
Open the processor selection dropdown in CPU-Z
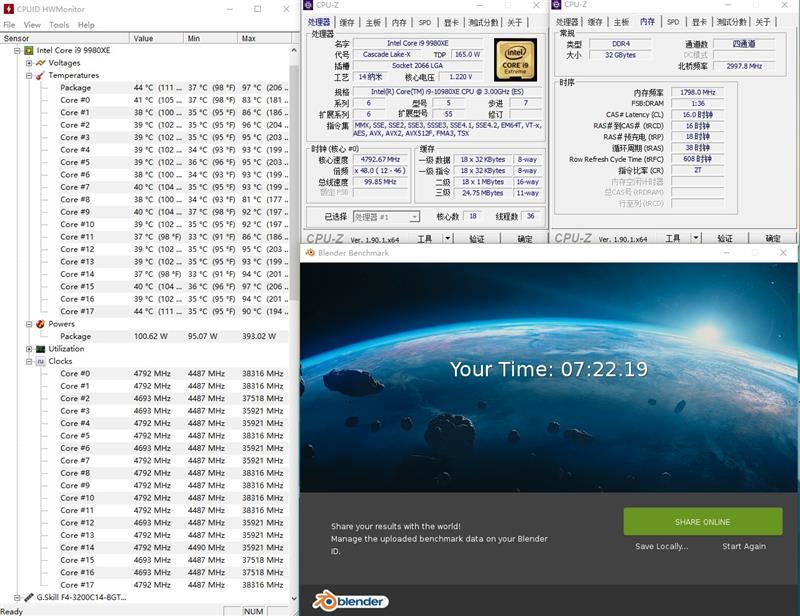[x=414, y=217]
